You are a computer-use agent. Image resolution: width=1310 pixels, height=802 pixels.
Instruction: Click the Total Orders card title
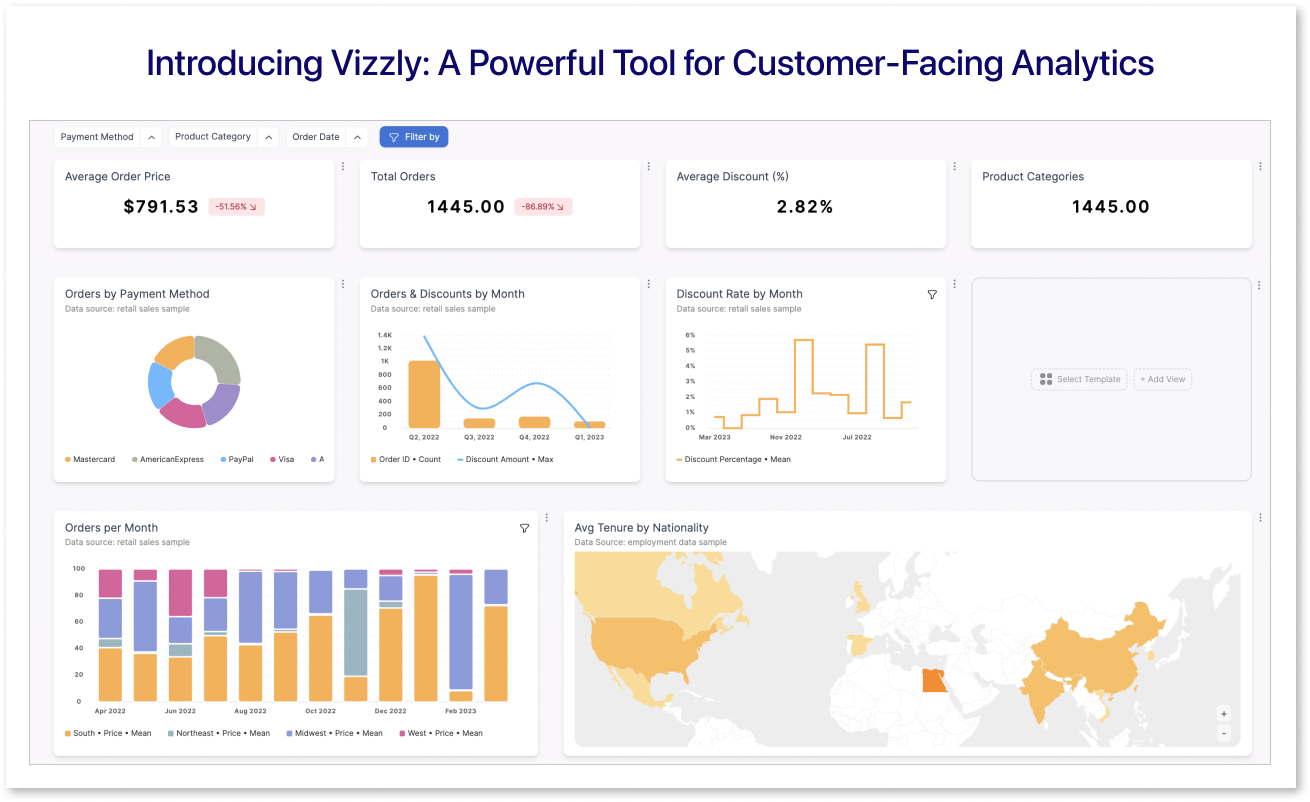403,177
